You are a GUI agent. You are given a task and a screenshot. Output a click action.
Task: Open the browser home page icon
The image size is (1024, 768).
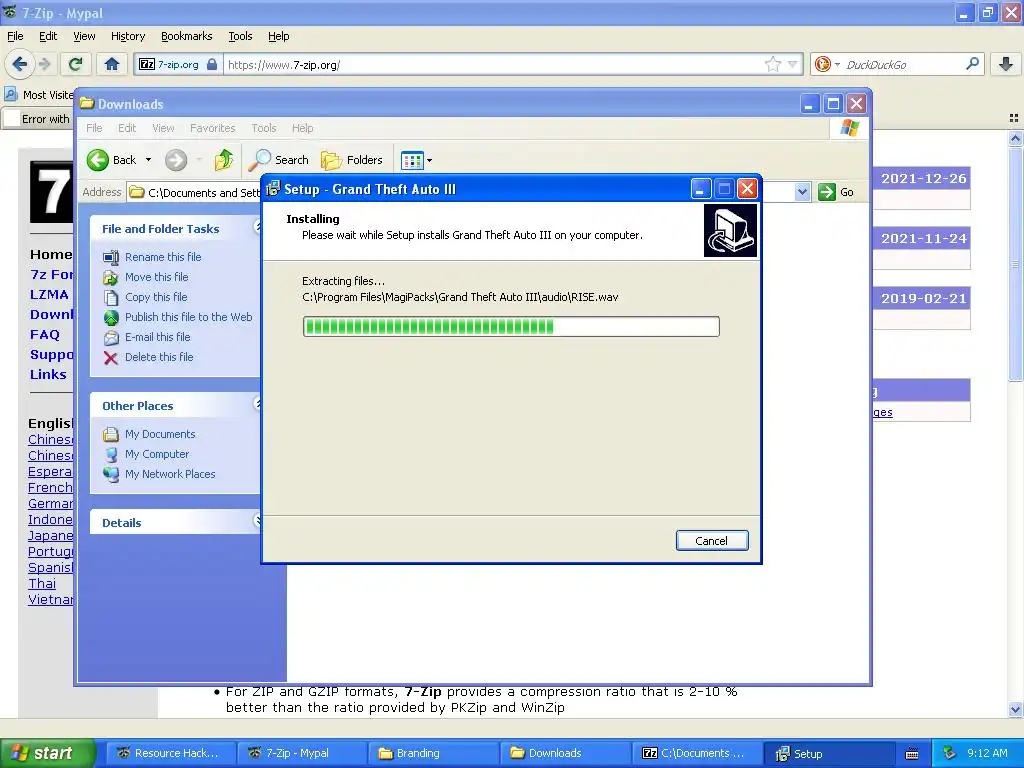[x=112, y=64]
